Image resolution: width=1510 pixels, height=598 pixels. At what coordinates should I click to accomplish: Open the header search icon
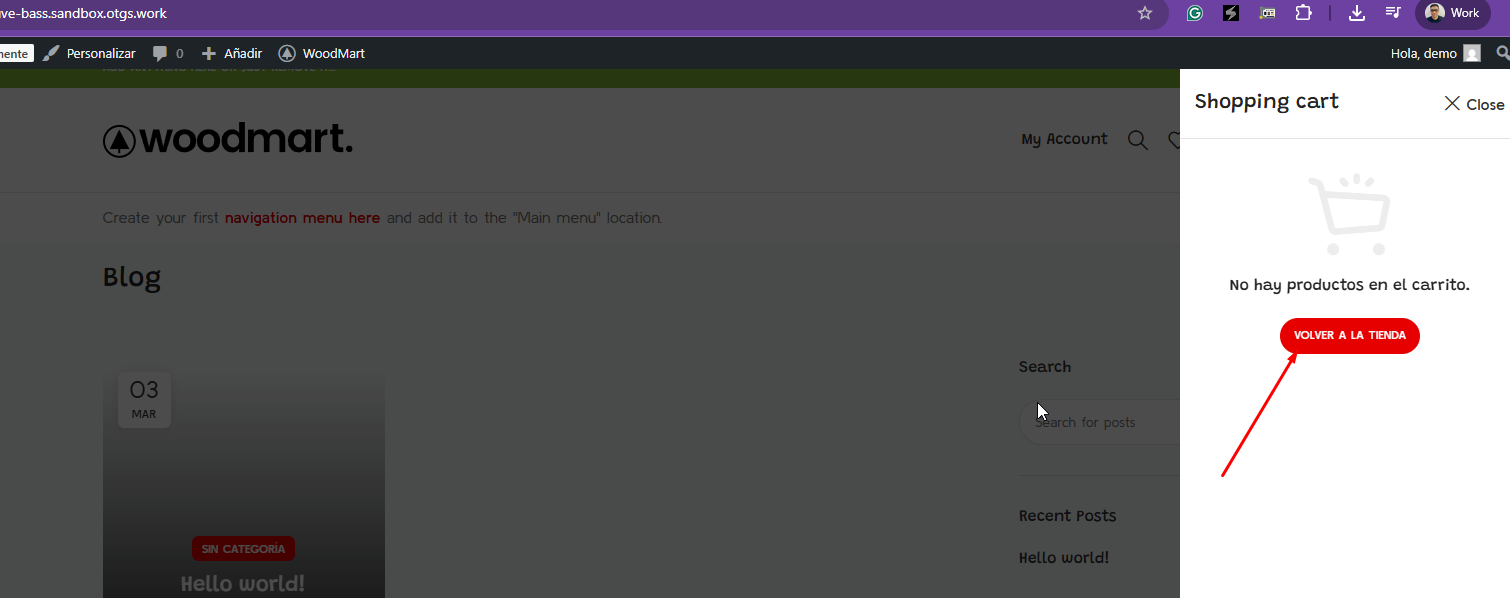coord(1138,140)
